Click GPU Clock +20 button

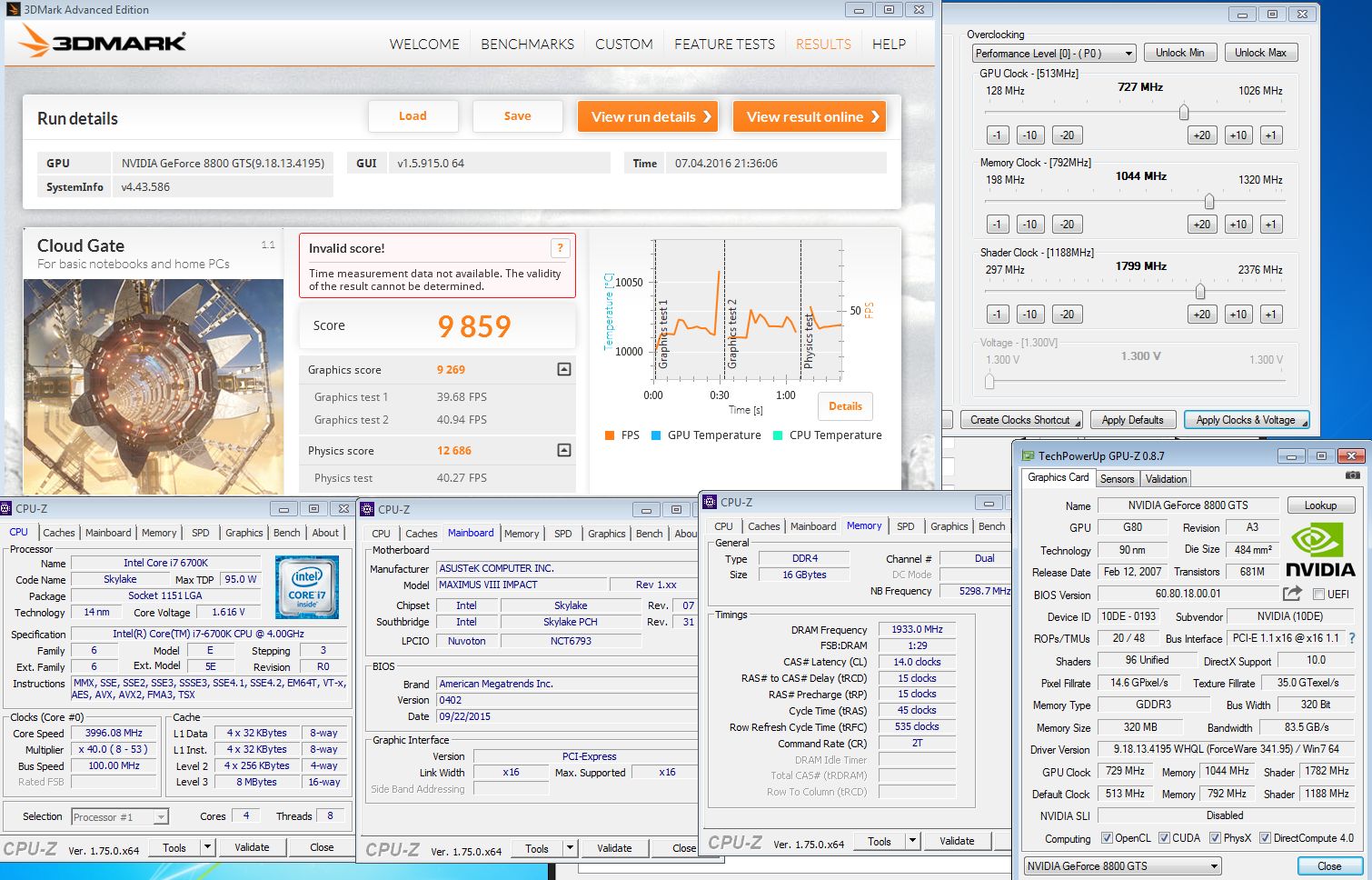coord(1201,135)
